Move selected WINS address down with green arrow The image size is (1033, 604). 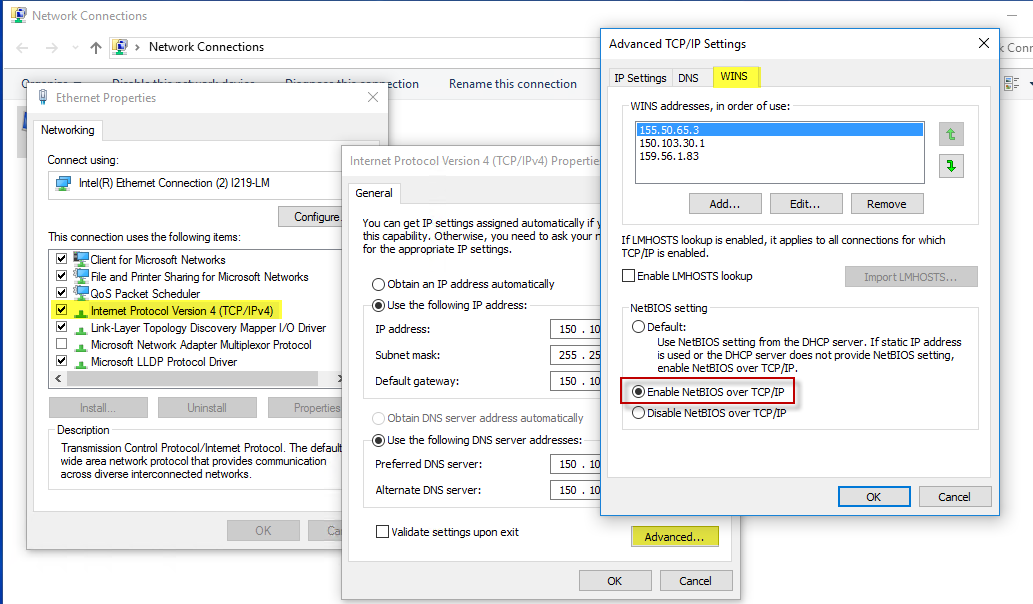(x=951, y=166)
